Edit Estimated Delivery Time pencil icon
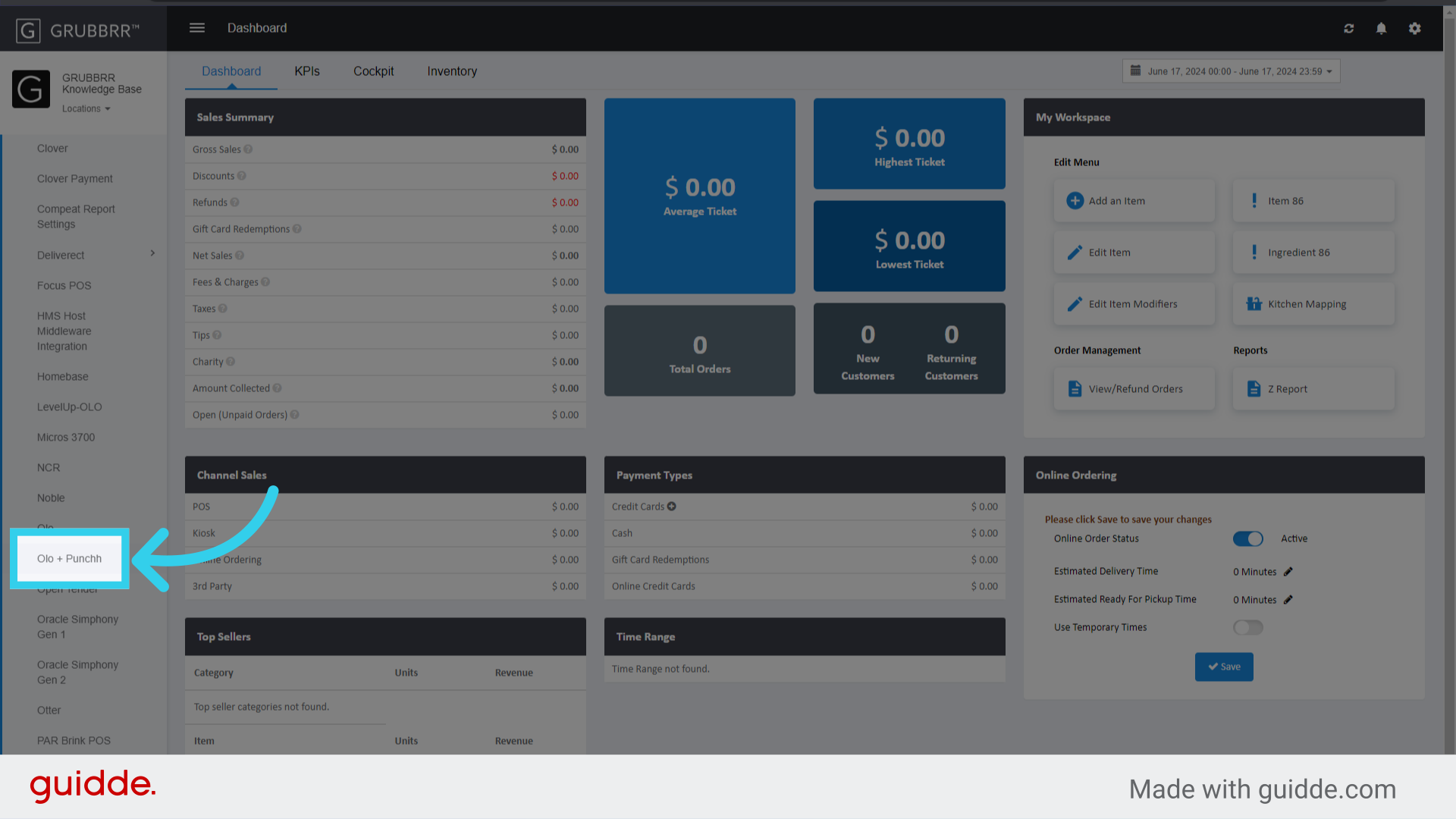Screen dimensions: 1456x819 (1288, 572)
